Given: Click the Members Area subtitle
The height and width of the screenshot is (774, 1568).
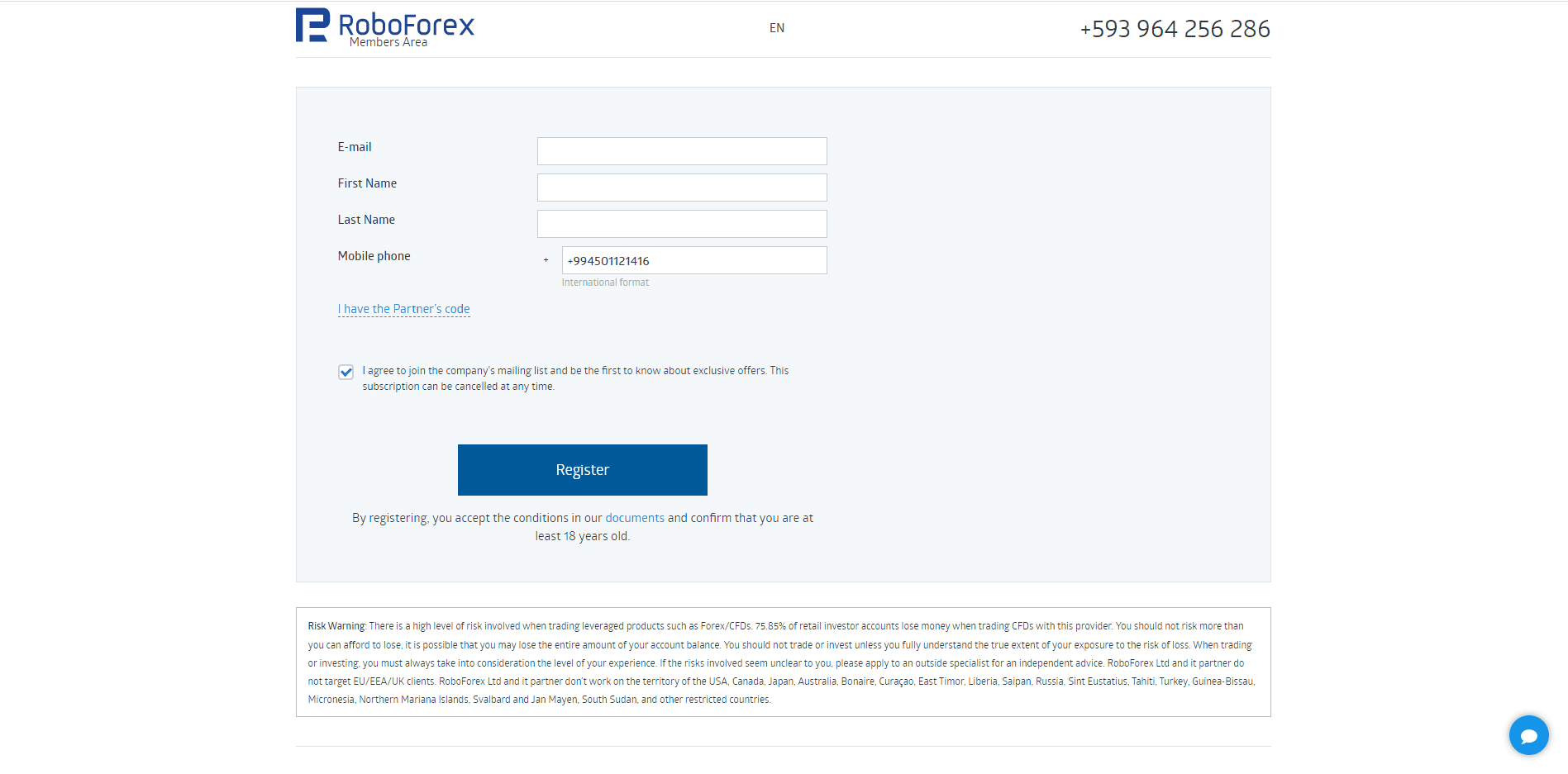Looking at the screenshot, I should pyautogui.click(x=388, y=42).
